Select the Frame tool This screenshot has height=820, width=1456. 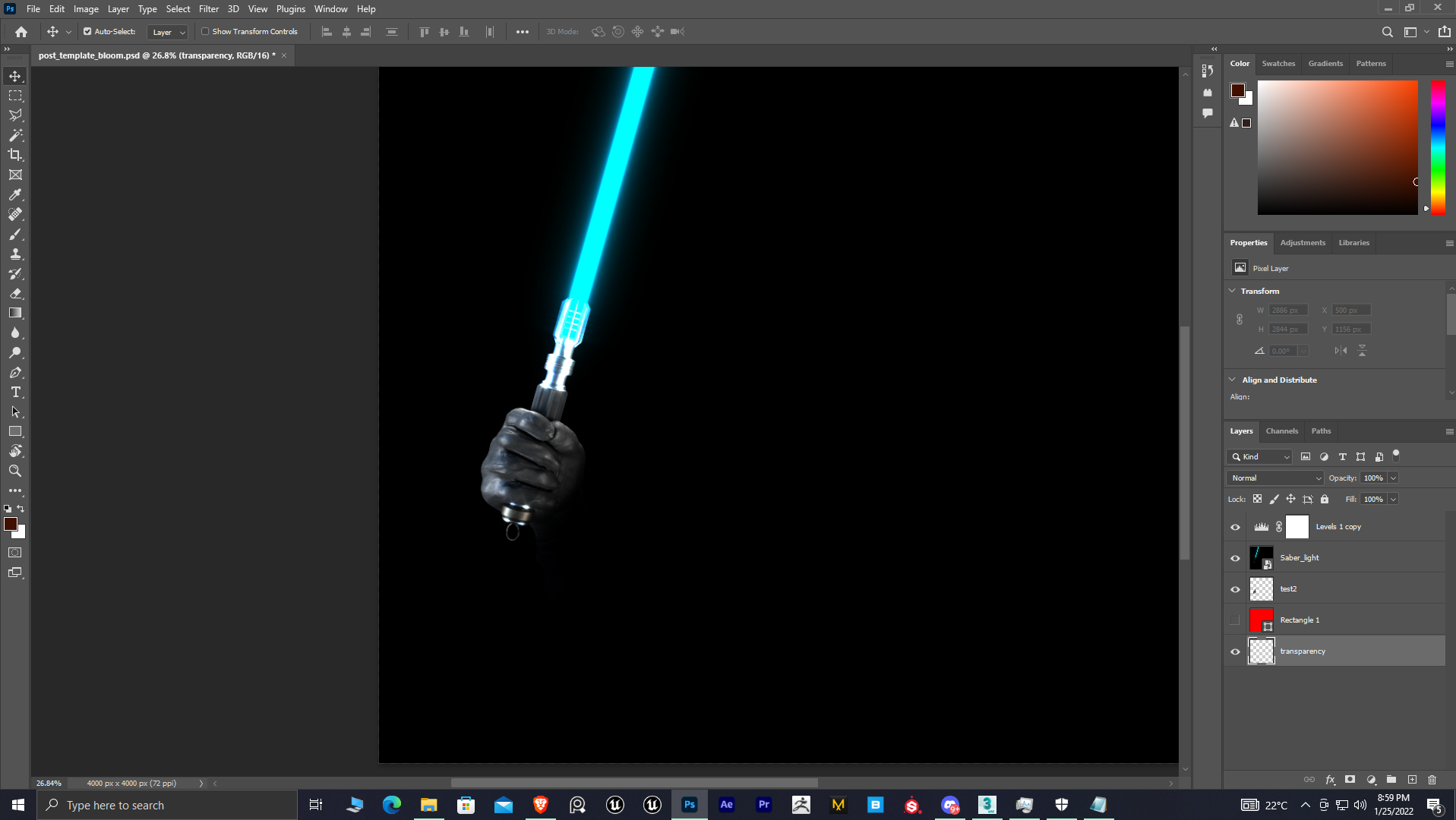tap(15, 175)
